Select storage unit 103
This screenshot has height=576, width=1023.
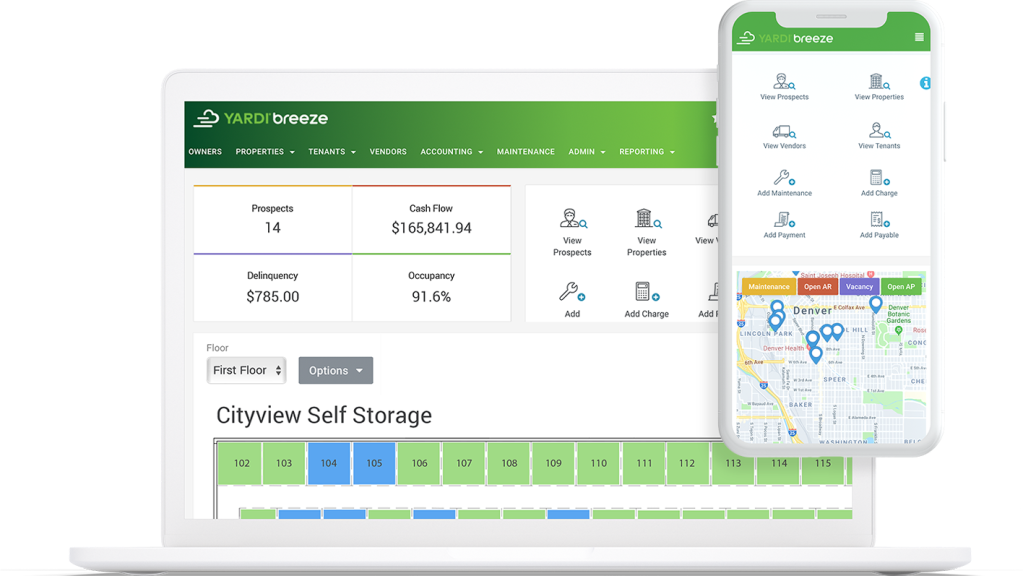point(284,463)
